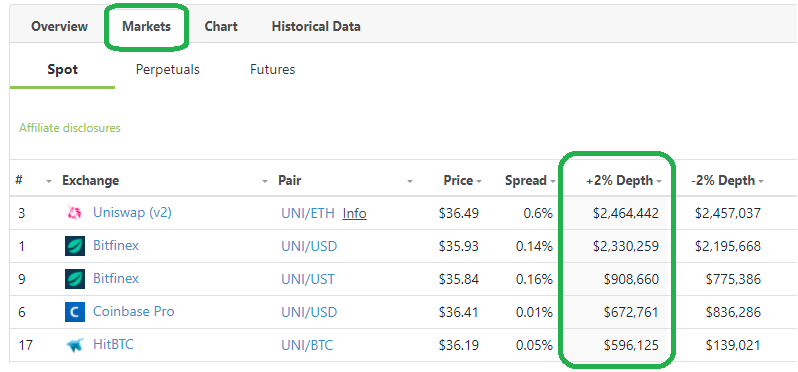Screen dimensions: 798x372
Task: Sort by +2% Depth column header
Action: [x=623, y=181]
